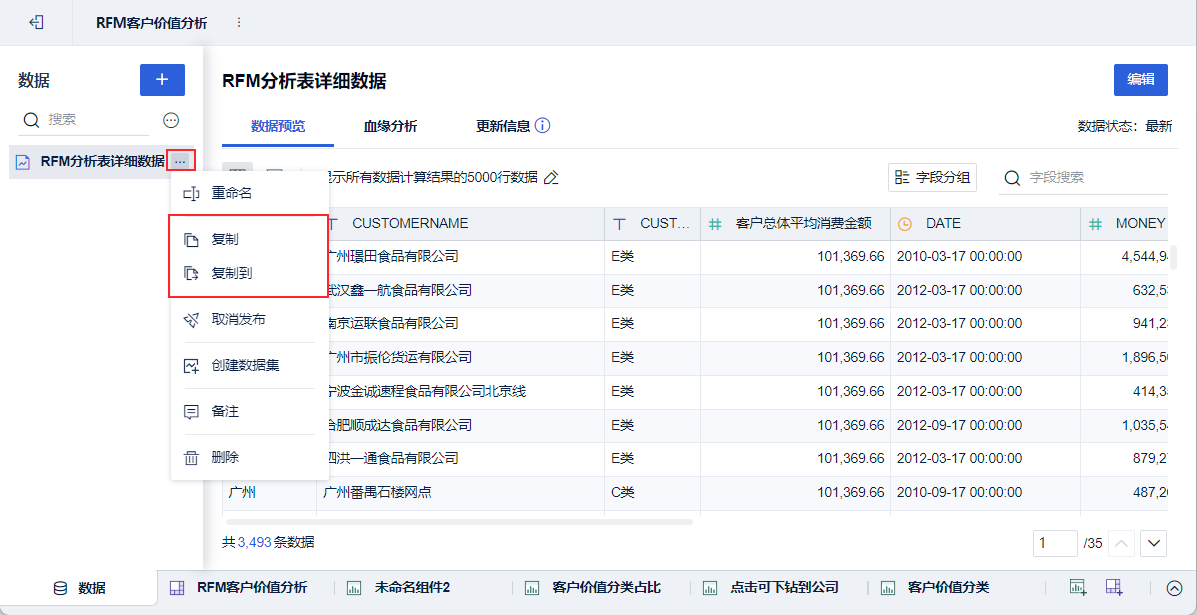Click the 武汉鑫一航食品有限公司 cell
This screenshot has height=615, width=1197.
[x=461, y=290]
